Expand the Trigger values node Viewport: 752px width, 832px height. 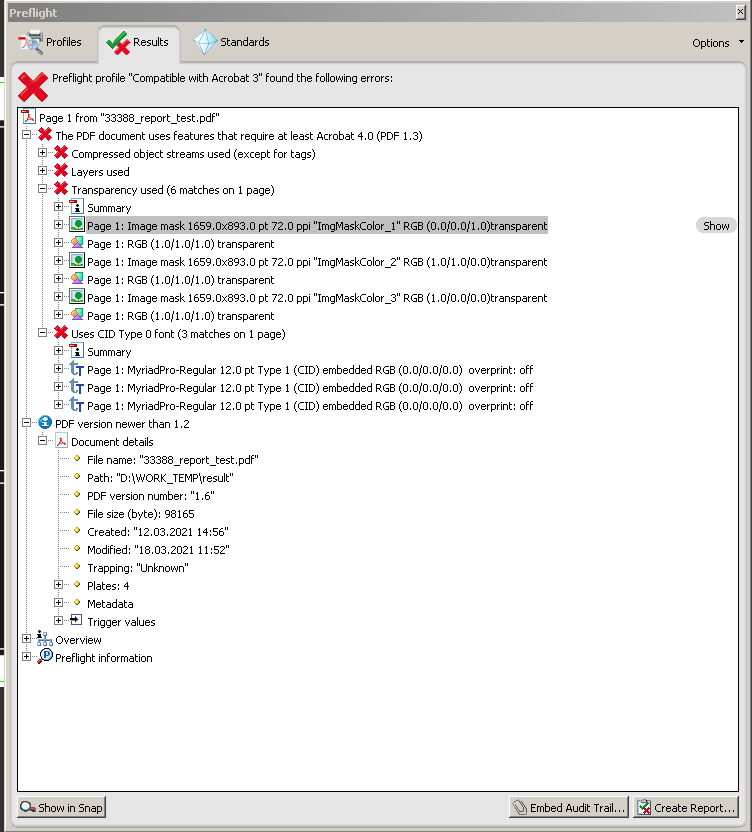[58, 621]
